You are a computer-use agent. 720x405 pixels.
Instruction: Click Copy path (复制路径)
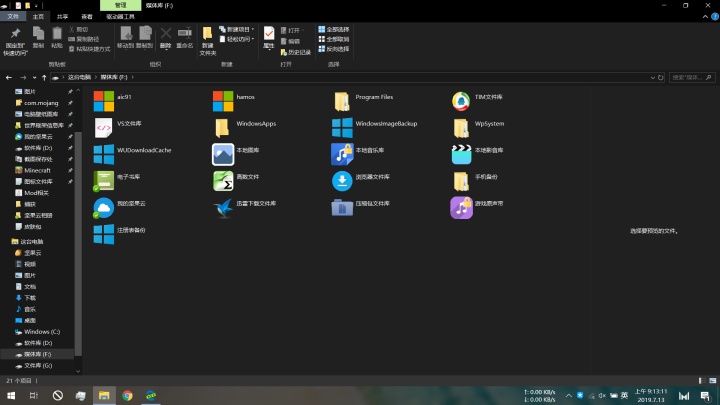[84, 39]
